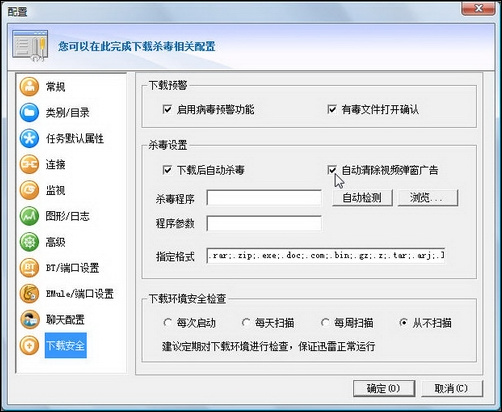Select the 每天扫描 radio option

pos(246,323)
